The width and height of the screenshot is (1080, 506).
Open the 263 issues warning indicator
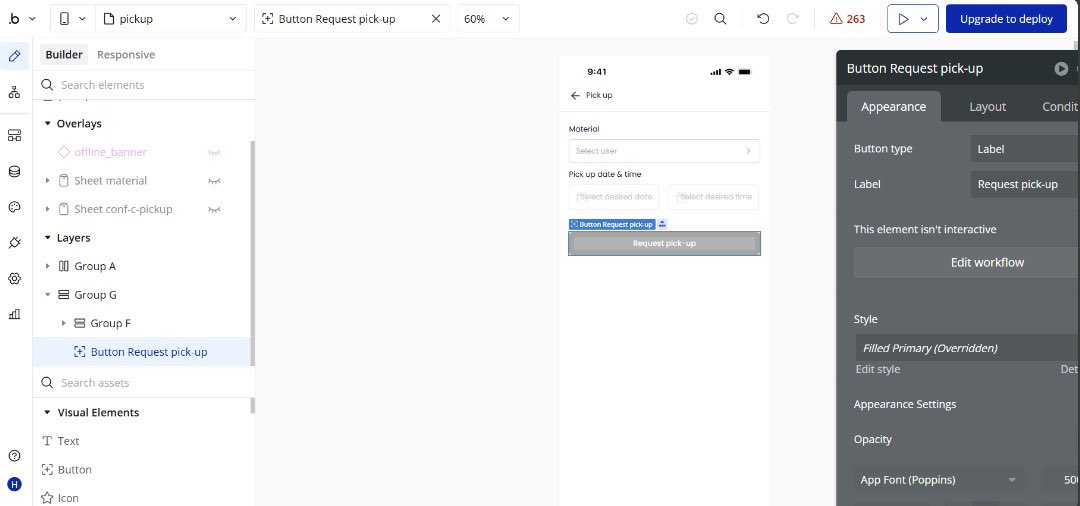click(847, 19)
